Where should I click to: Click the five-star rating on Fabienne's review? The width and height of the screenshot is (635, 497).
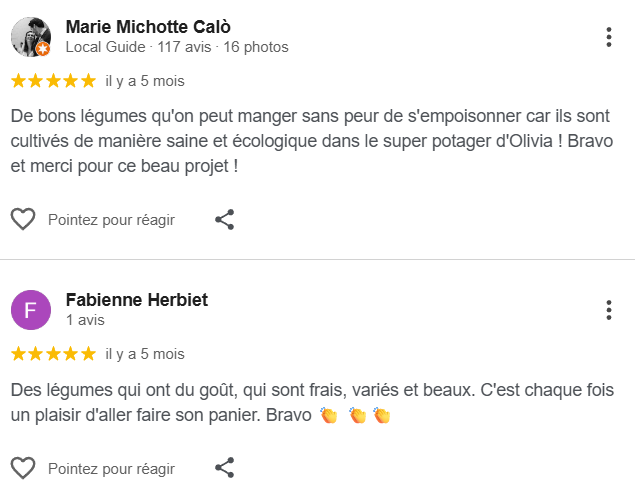point(53,353)
